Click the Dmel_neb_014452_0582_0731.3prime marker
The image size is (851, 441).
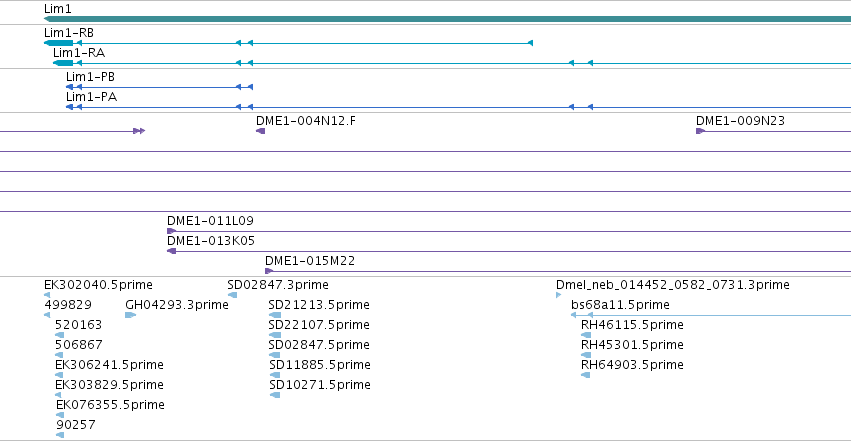559,295
